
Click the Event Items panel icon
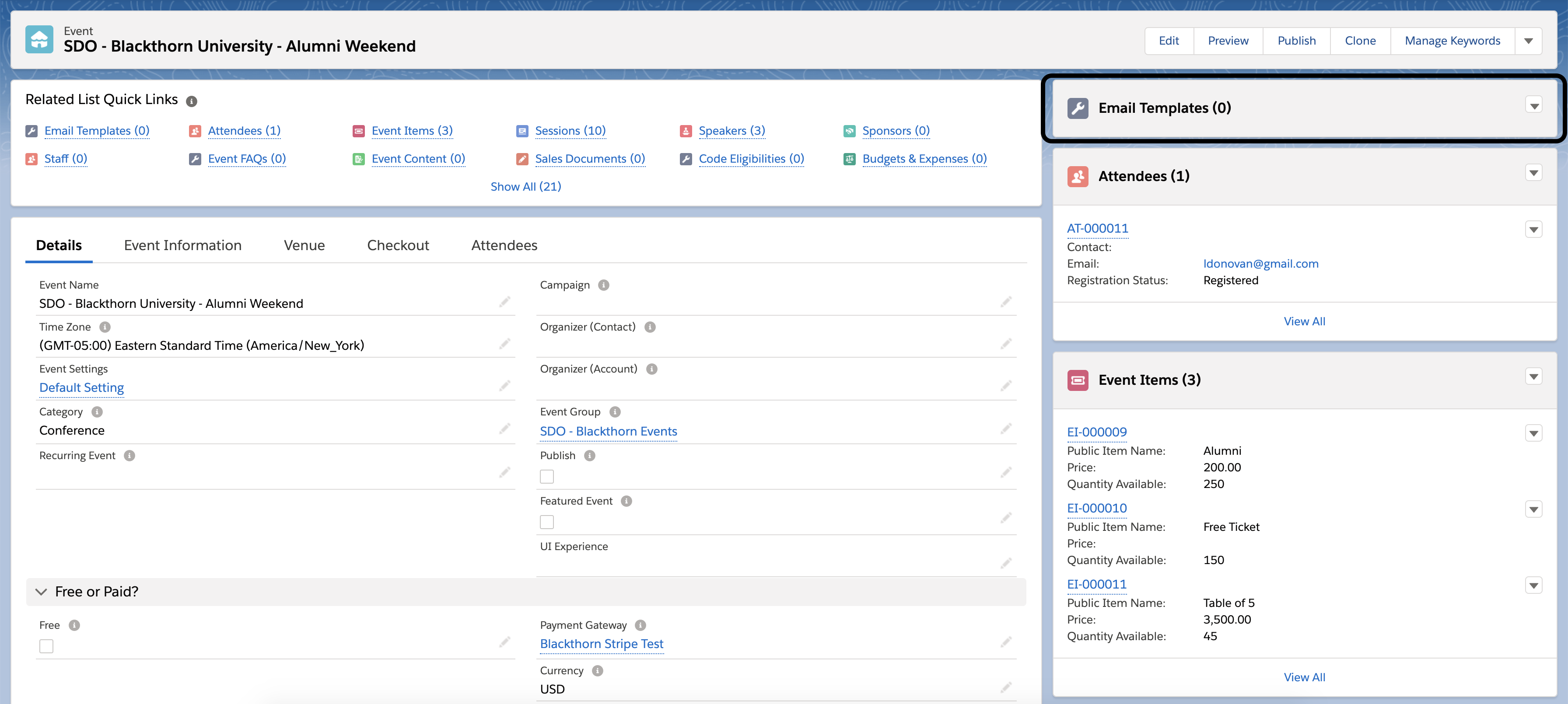pyautogui.click(x=1078, y=380)
